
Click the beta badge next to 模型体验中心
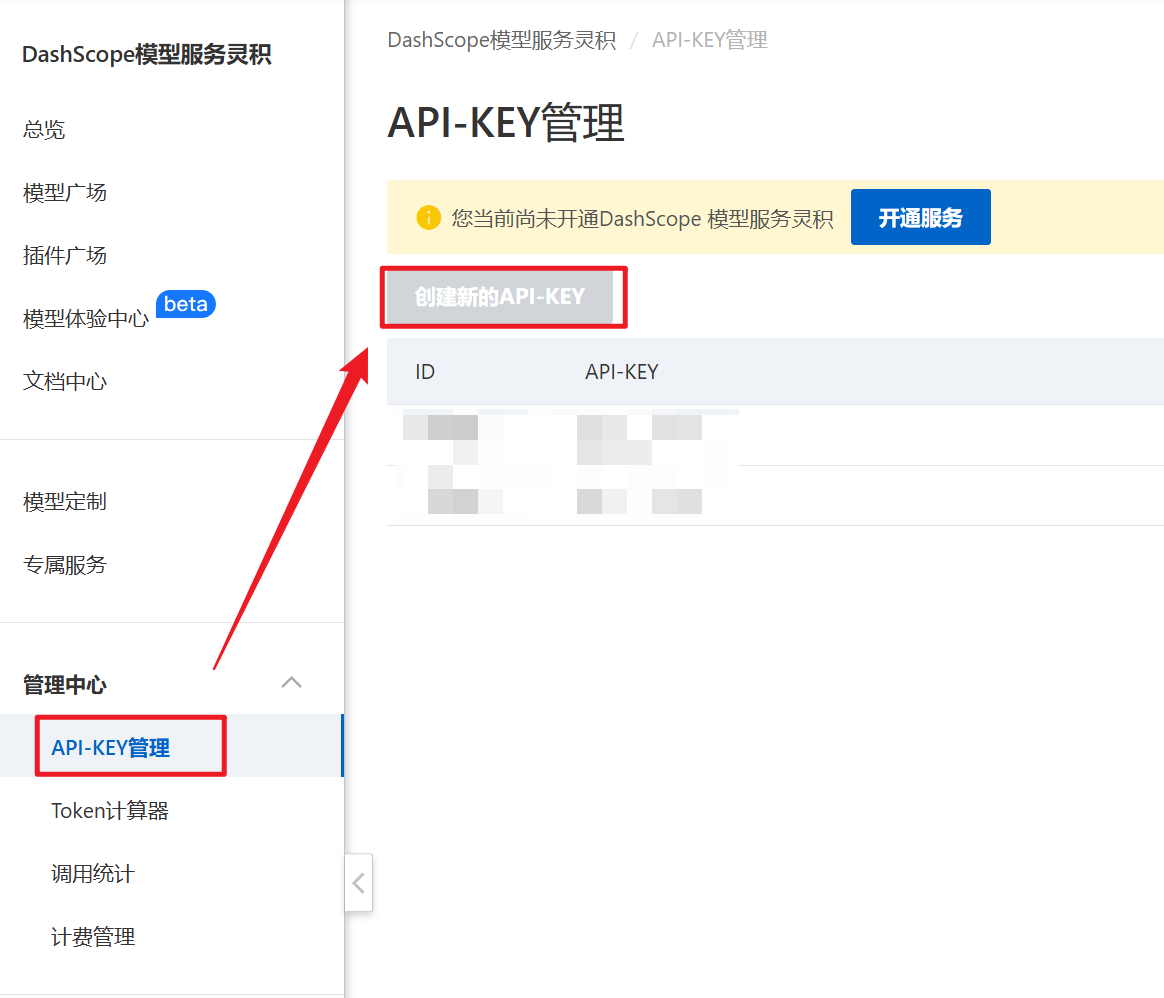point(186,304)
